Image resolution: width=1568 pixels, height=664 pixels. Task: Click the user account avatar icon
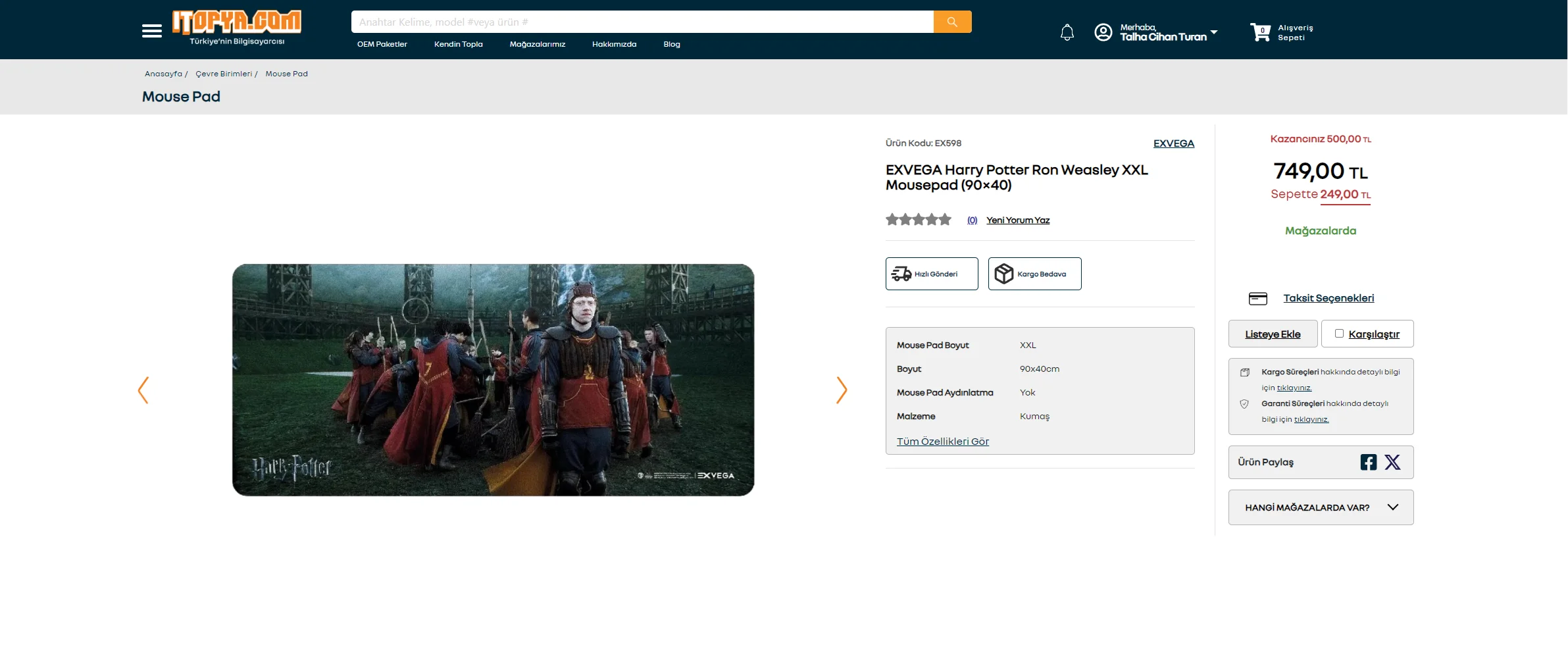click(x=1103, y=32)
